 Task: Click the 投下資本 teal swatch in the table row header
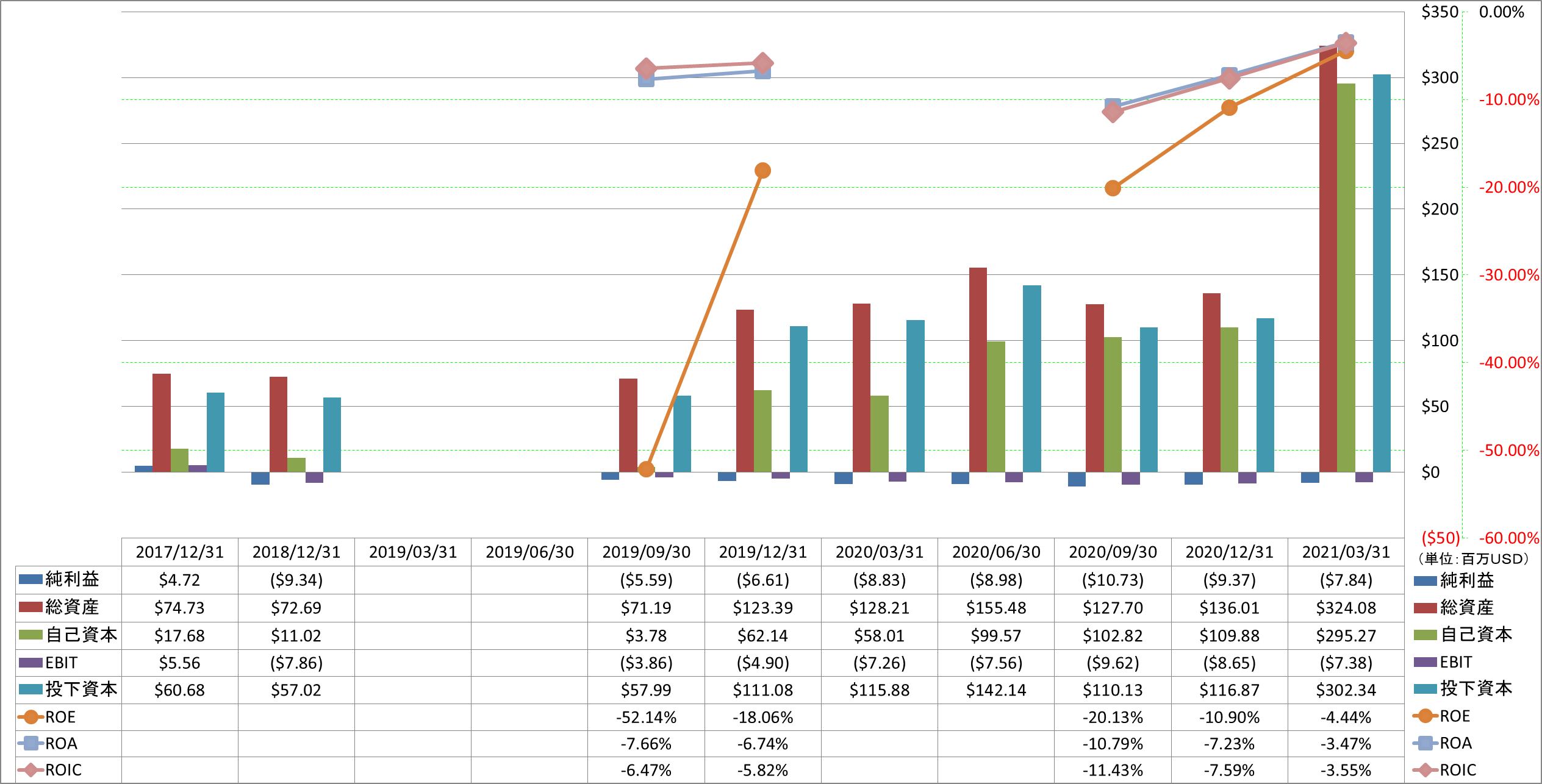[x=30, y=690]
